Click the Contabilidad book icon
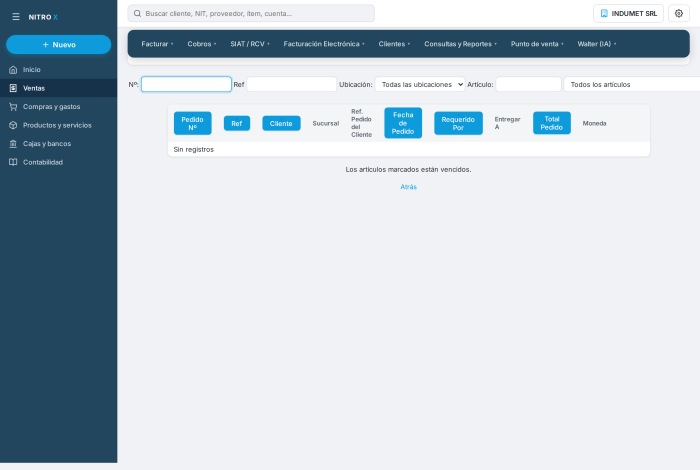Image resolution: width=700 pixels, height=470 pixels. pos(13,162)
